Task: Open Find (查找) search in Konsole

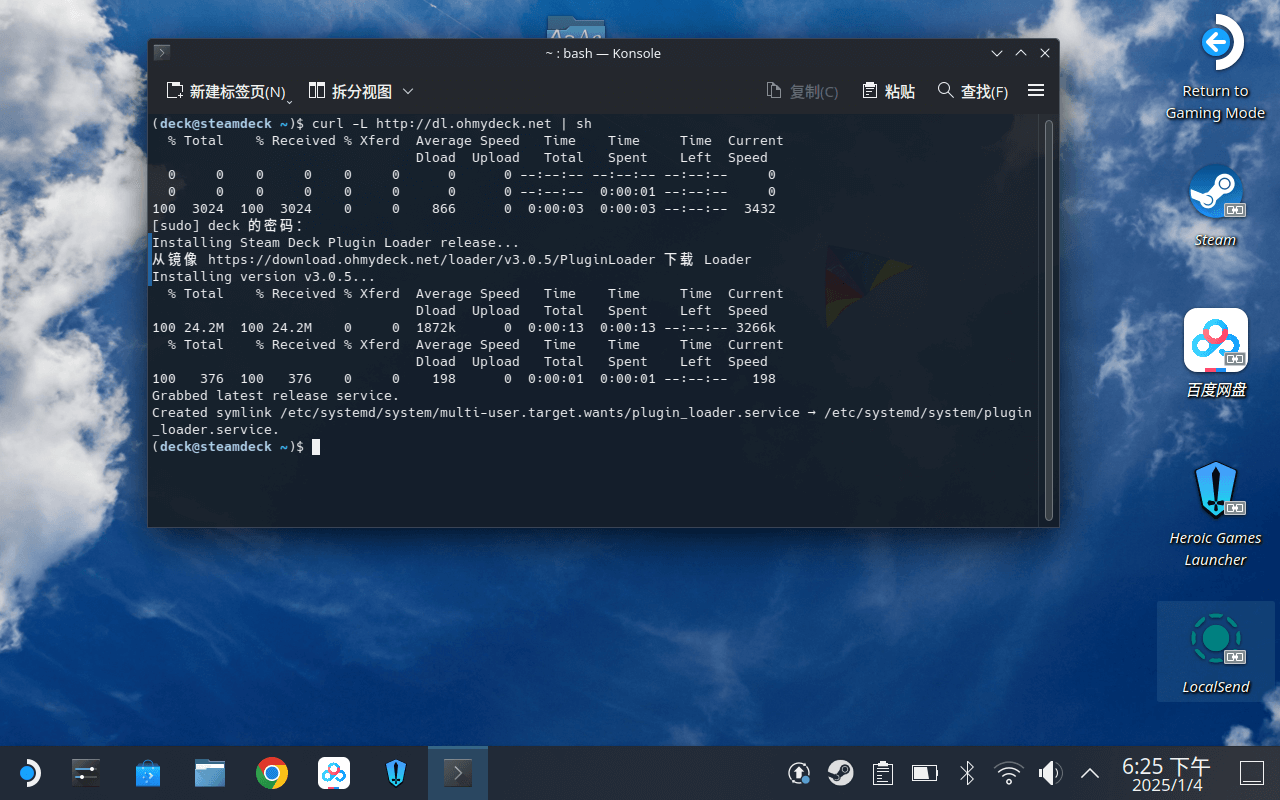Action: click(972, 91)
